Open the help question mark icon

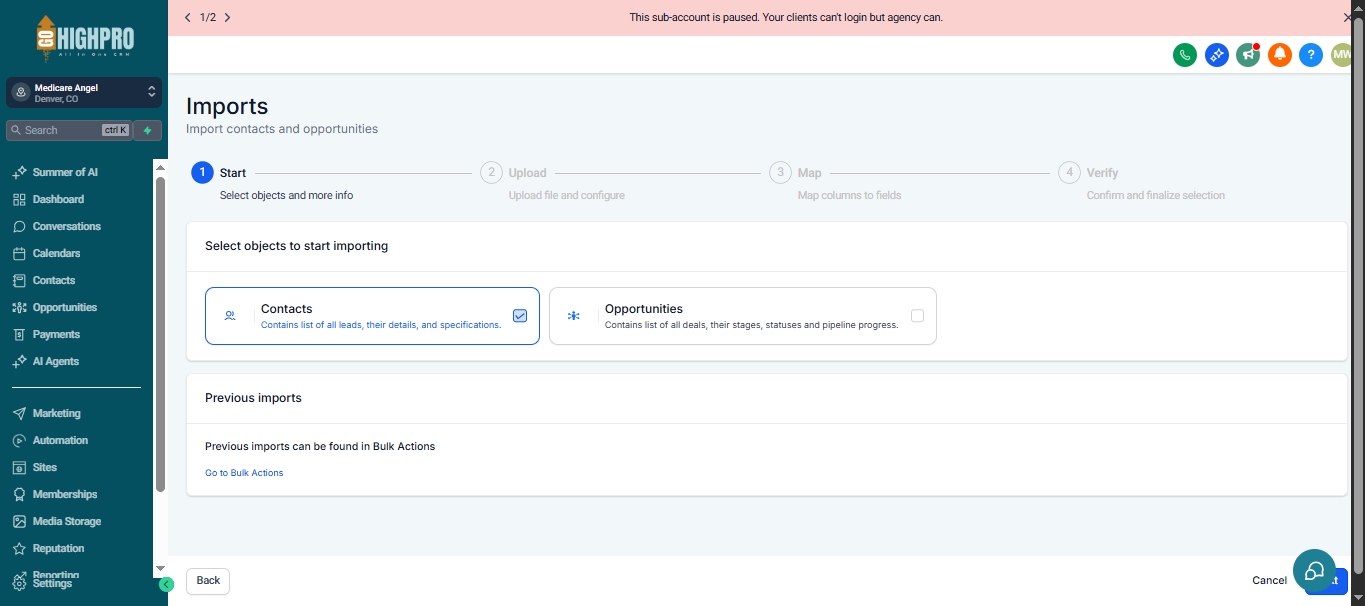pos(1311,55)
